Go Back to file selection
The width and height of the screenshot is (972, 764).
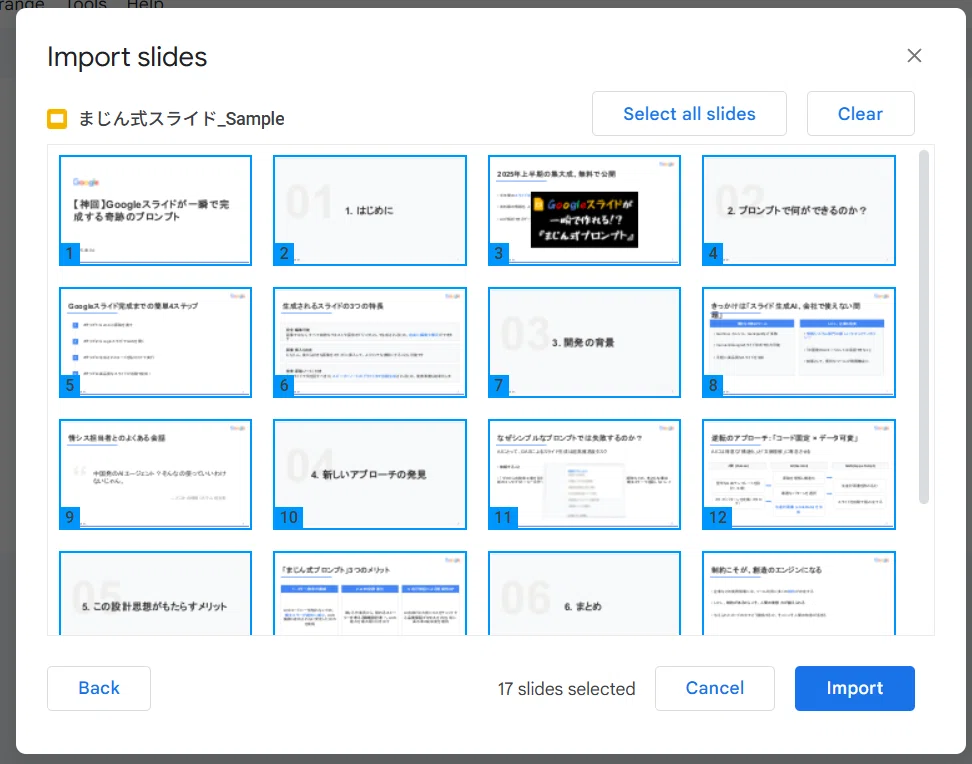(x=99, y=688)
